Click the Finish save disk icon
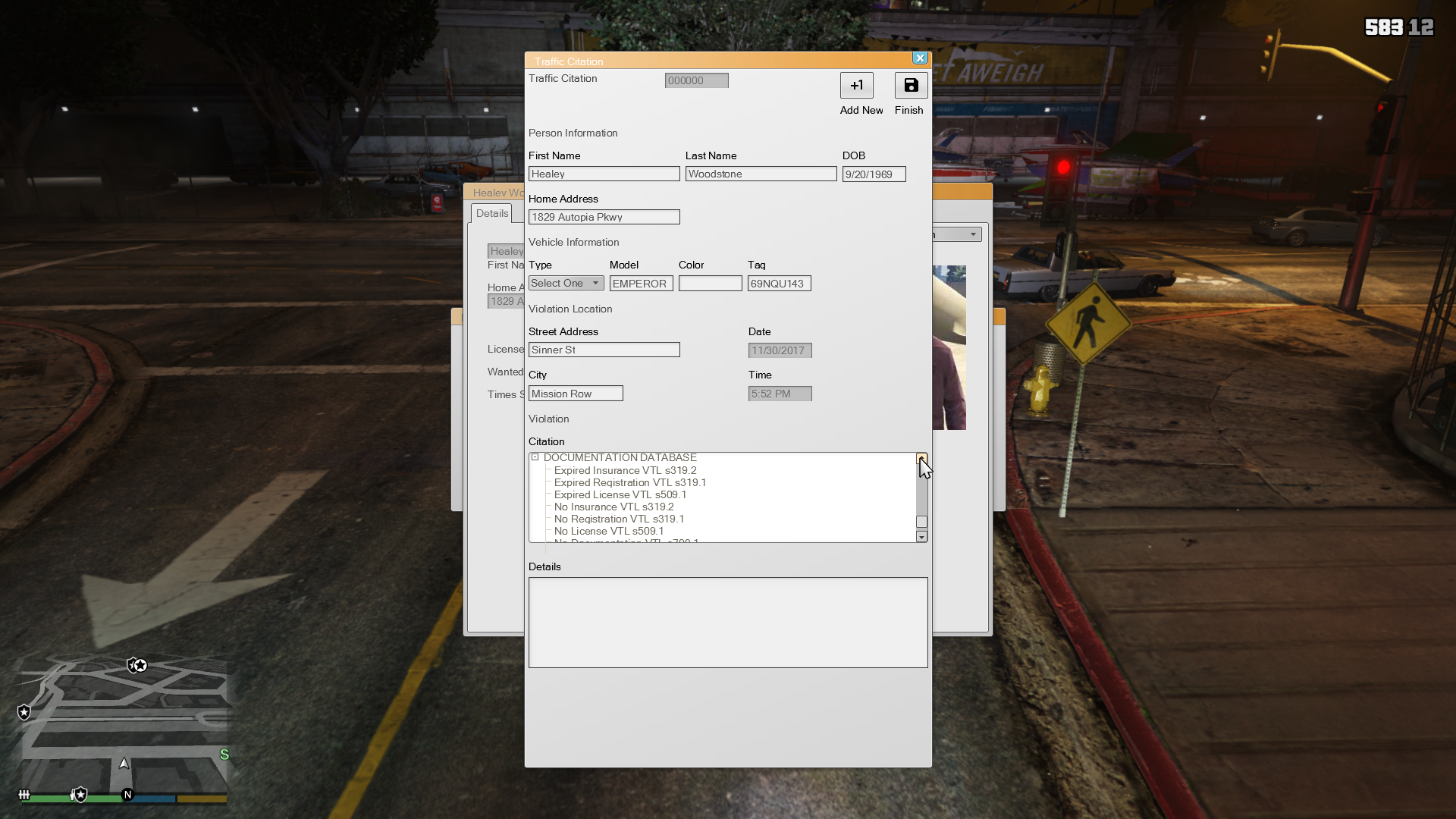The width and height of the screenshot is (1456, 819). click(x=911, y=86)
